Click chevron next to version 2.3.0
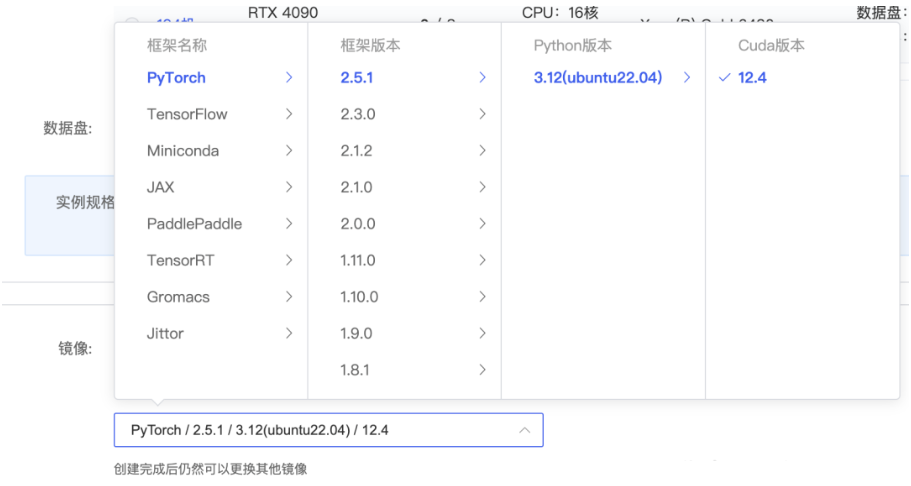The height and width of the screenshot is (486, 911). pyautogui.click(x=482, y=114)
